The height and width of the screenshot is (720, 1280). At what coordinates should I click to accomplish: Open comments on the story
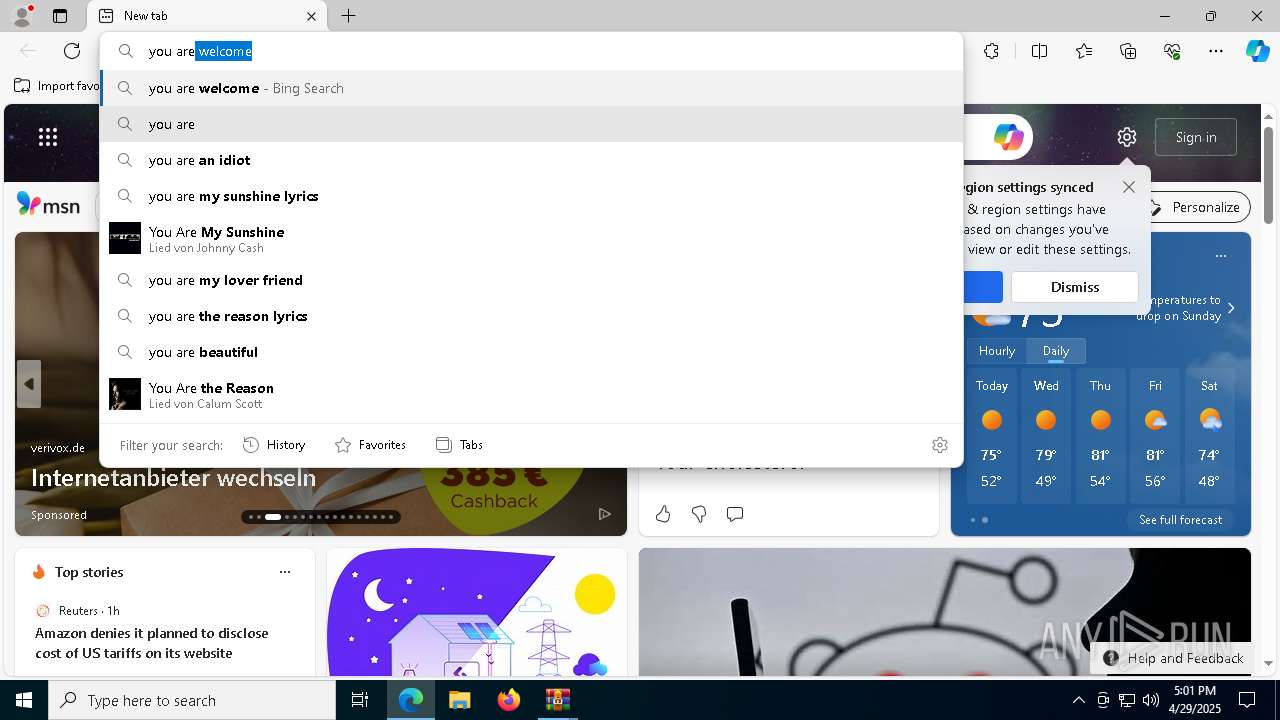pos(735,514)
